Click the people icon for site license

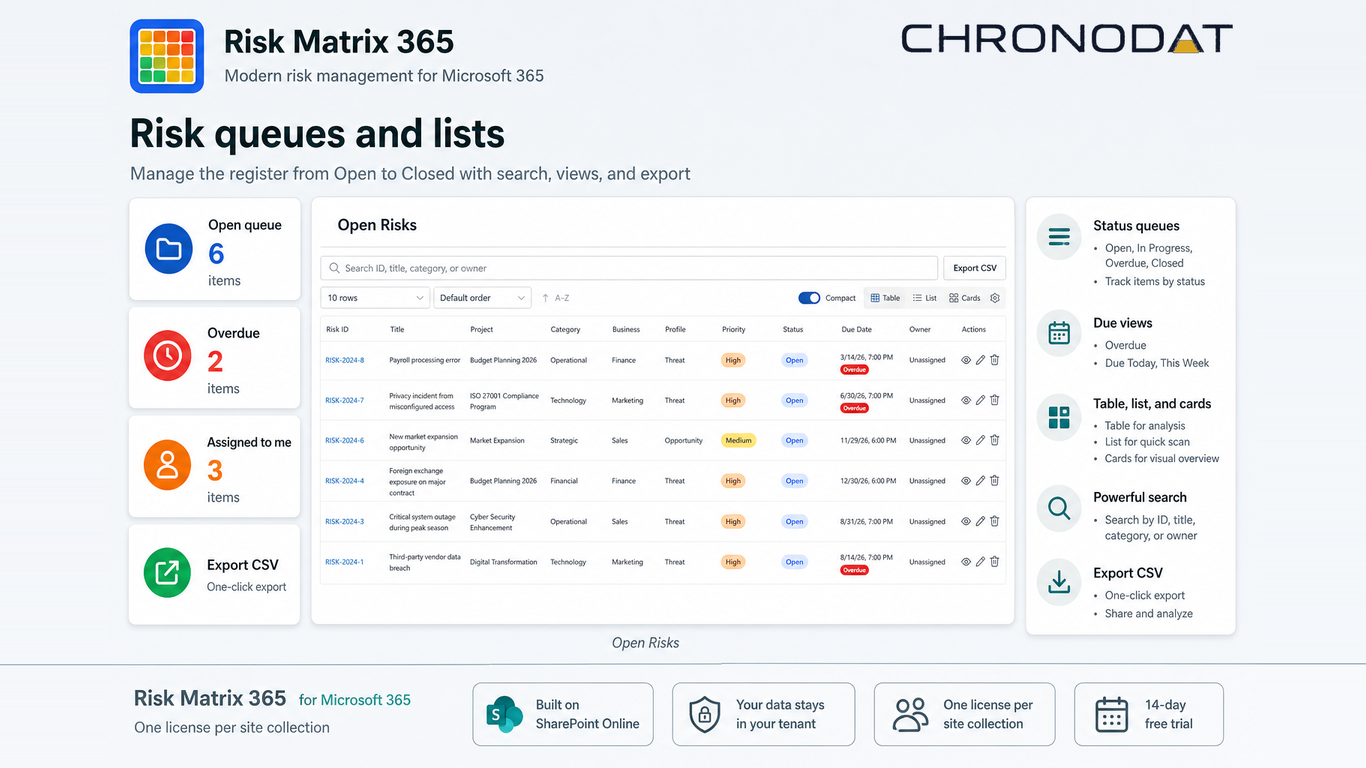coord(910,714)
